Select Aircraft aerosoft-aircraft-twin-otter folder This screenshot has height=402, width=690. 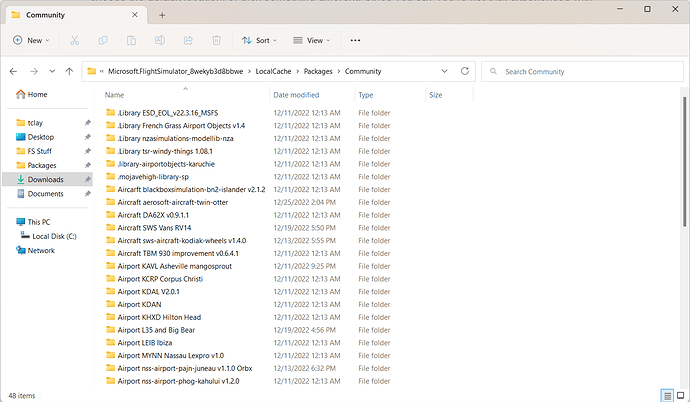click(x=172, y=202)
